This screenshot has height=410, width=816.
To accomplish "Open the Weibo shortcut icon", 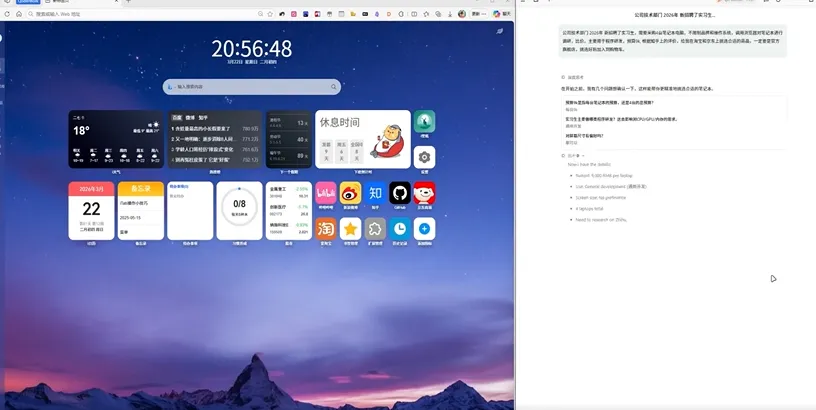I will point(350,193).
